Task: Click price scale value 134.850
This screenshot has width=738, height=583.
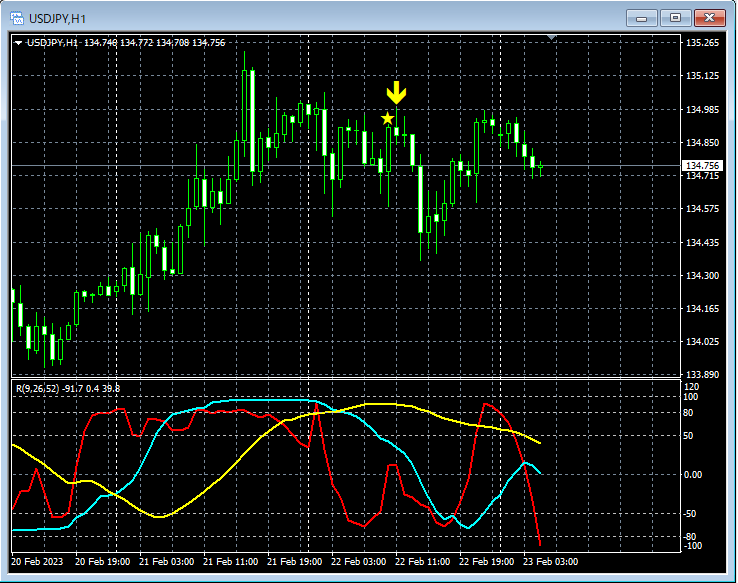Action: click(x=702, y=143)
